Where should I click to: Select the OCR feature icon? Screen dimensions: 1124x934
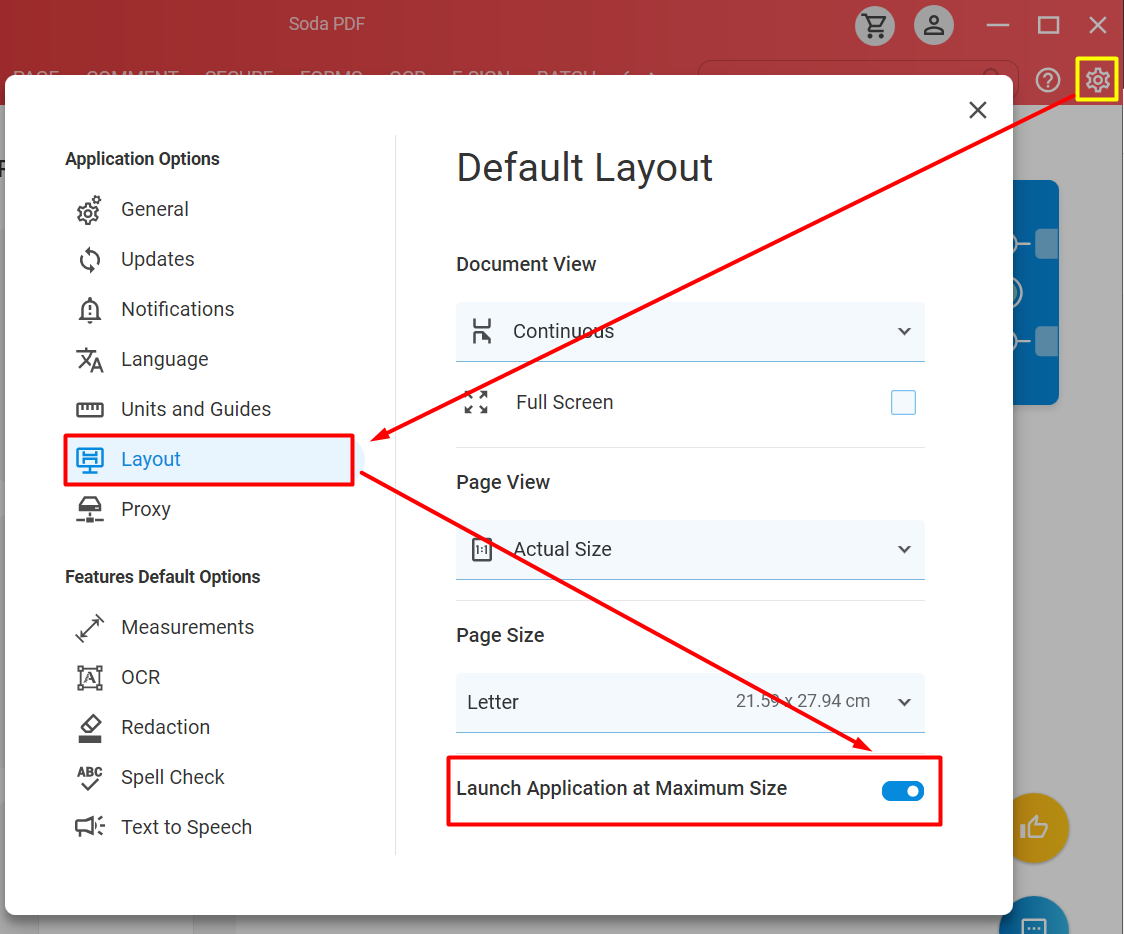89,677
